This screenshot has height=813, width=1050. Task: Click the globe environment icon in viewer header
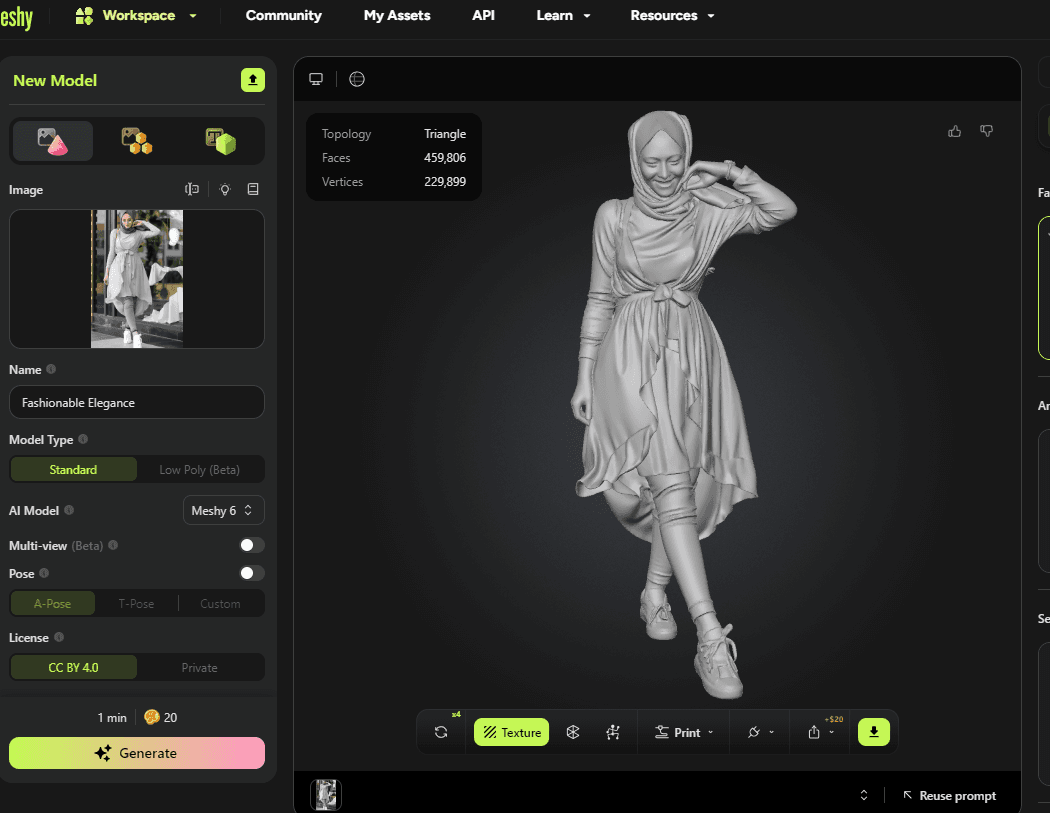click(357, 79)
